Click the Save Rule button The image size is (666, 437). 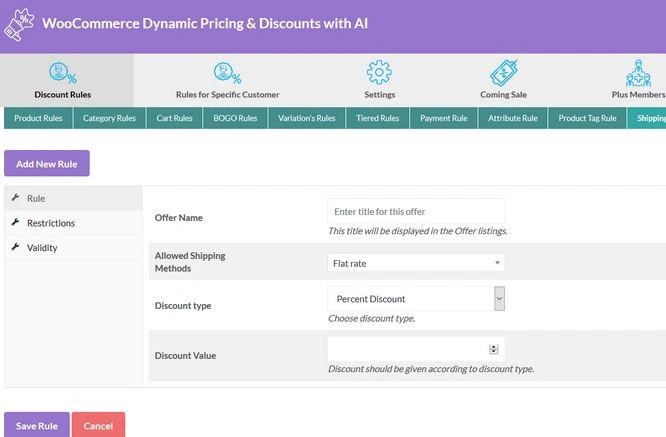(x=36, y=425)
